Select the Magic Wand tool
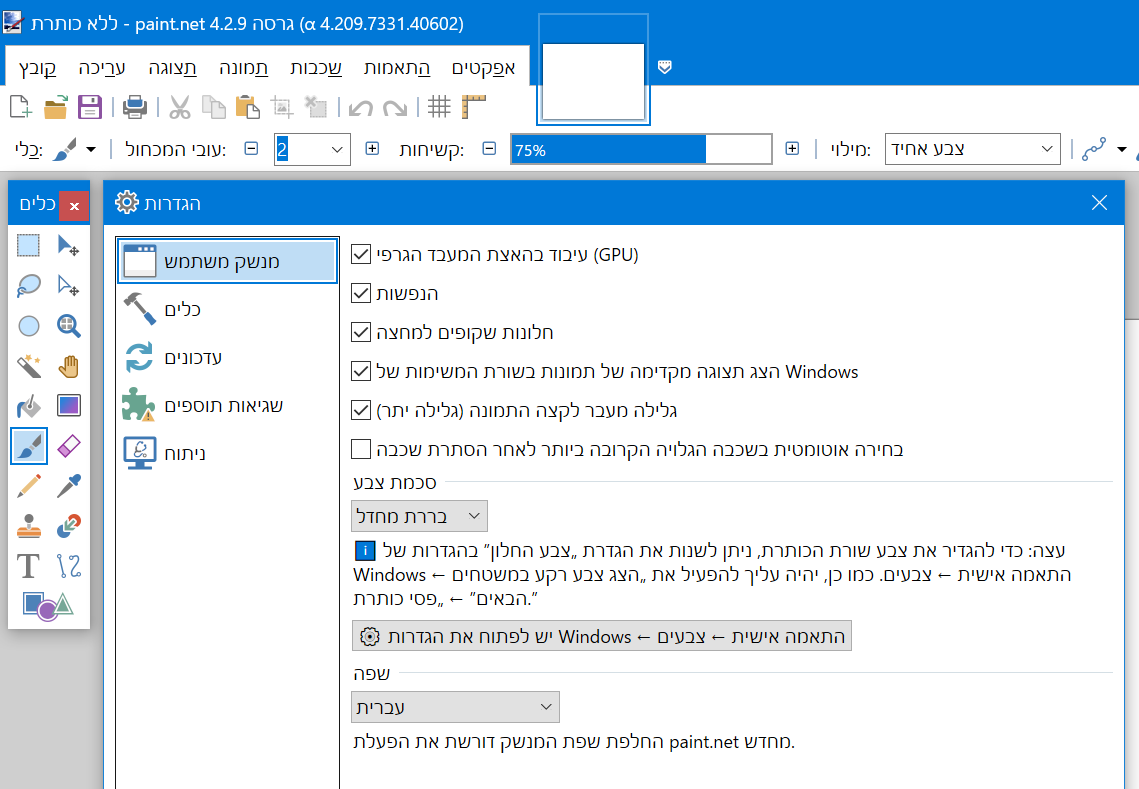 (28, 365)
